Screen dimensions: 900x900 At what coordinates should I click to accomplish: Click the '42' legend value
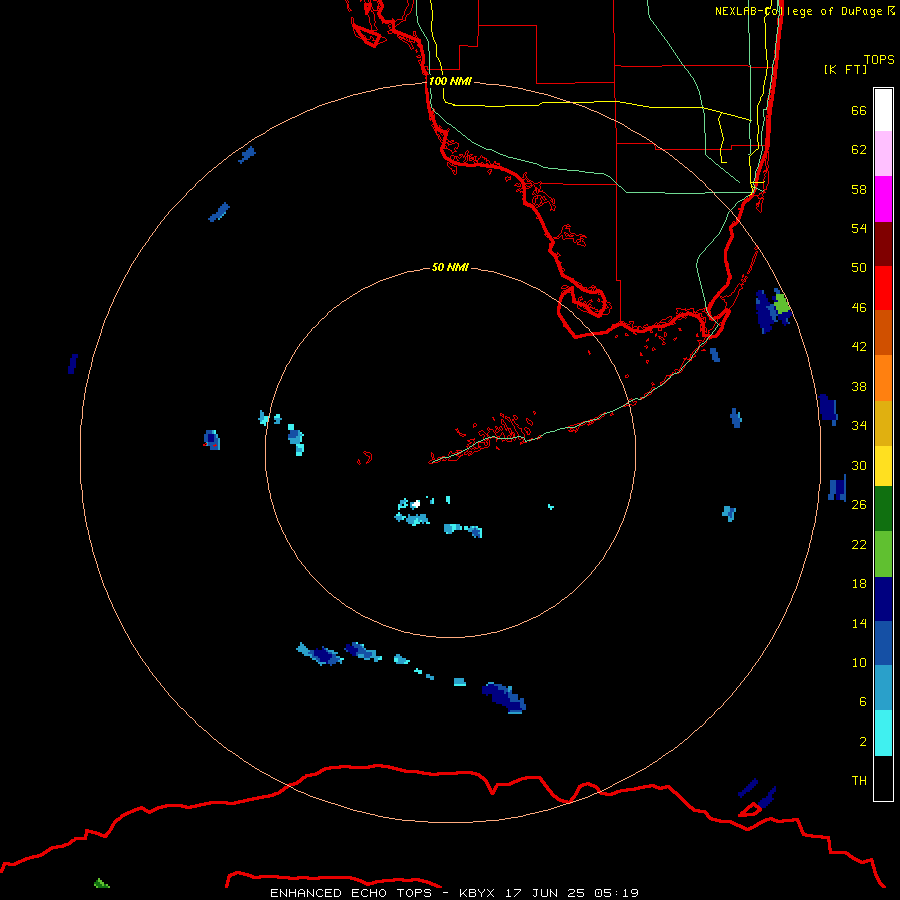point(859,347)
